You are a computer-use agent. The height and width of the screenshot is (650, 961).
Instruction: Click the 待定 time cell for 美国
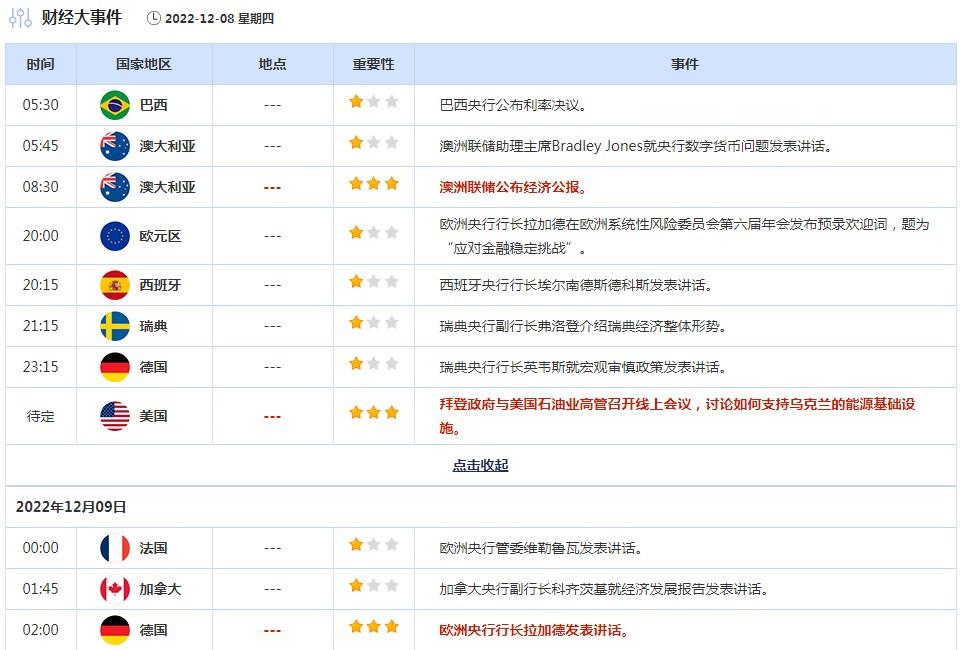(x=41, y=416)
